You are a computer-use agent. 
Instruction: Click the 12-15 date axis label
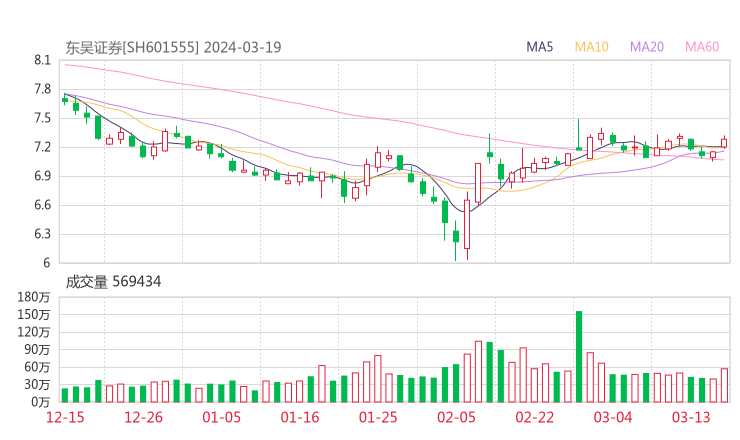65,417
